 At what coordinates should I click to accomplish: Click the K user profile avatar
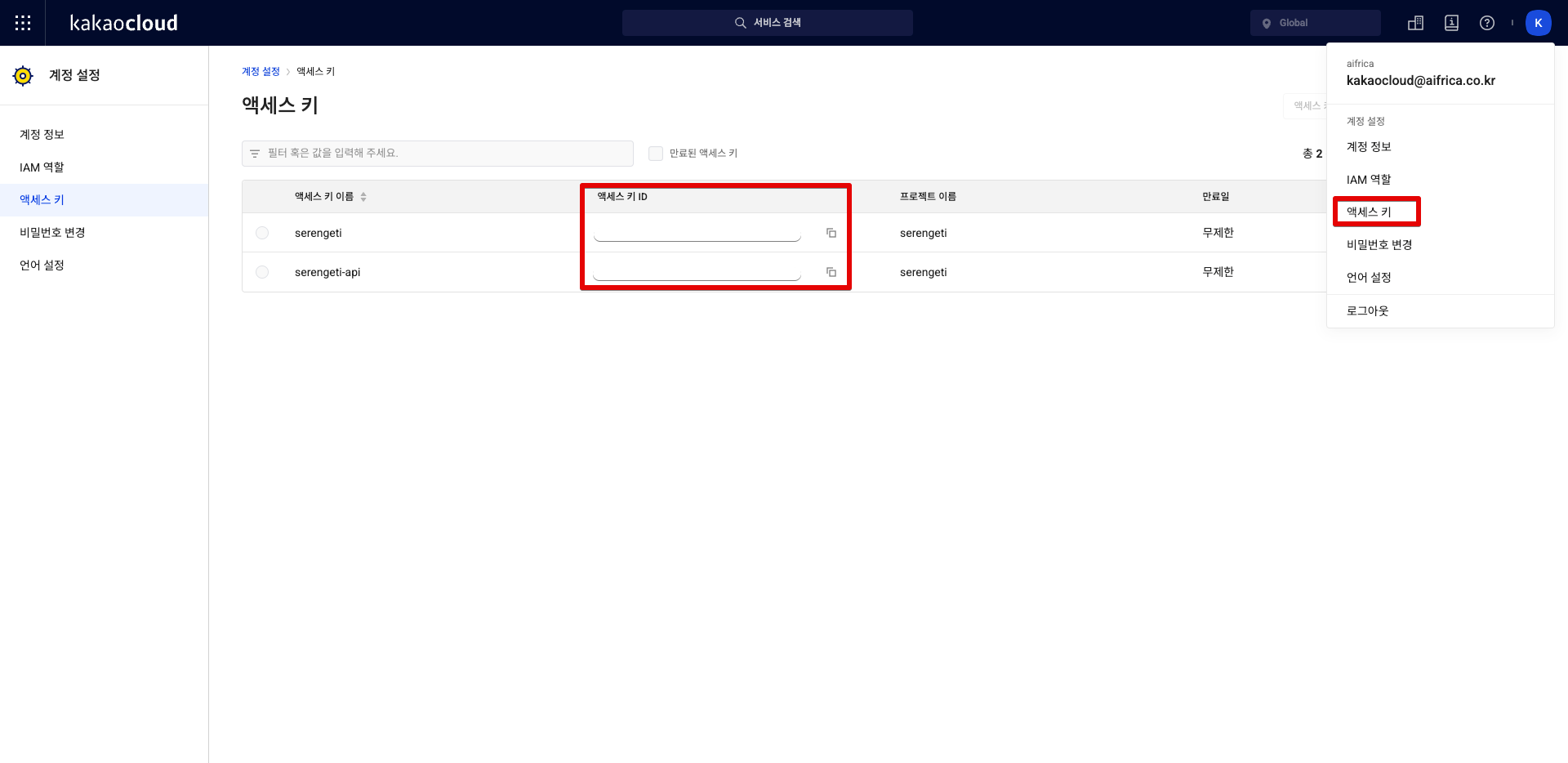(x=1538, y=23)
